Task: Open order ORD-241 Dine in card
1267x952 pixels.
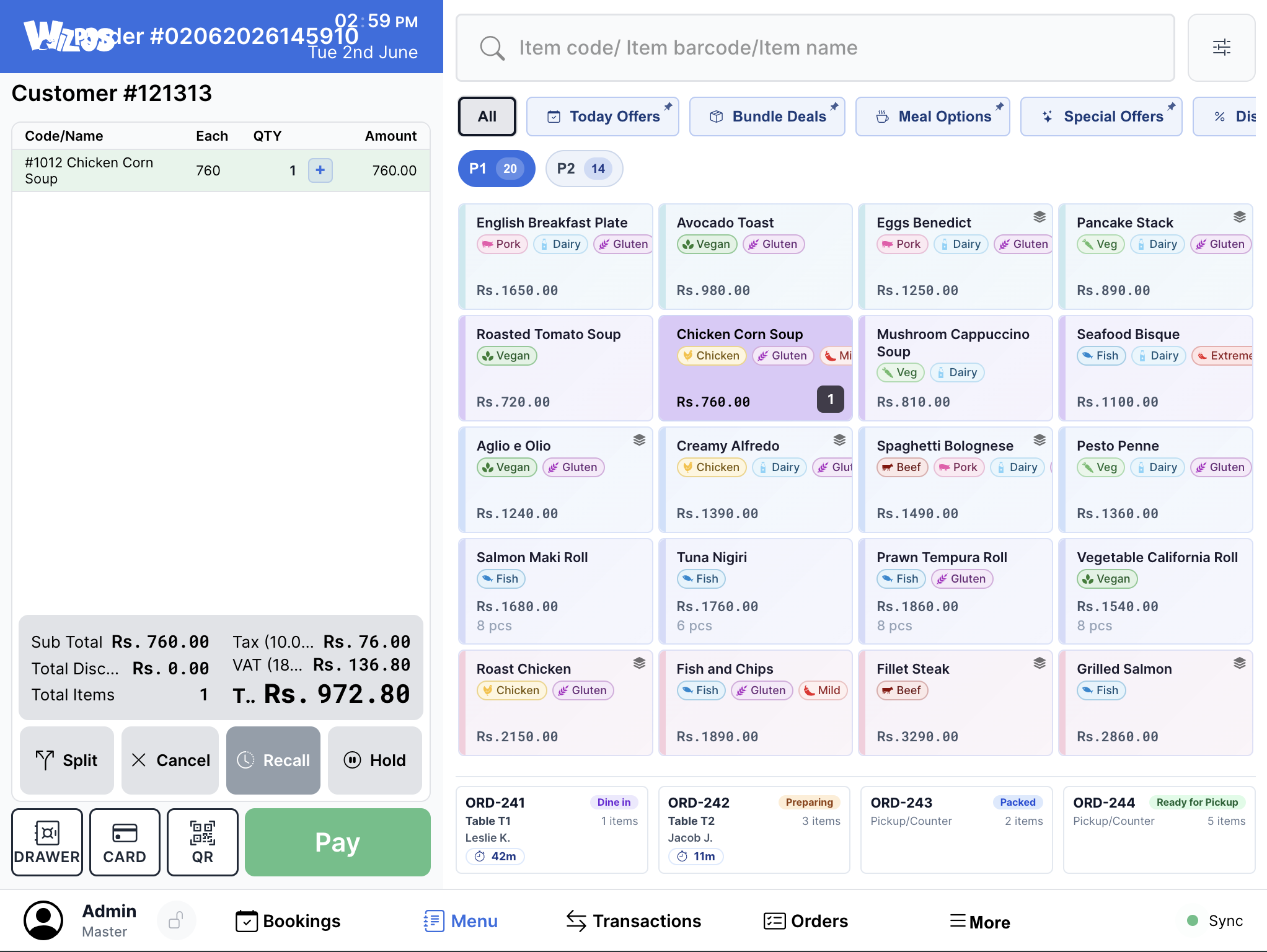Action: [x=552, y=830]
